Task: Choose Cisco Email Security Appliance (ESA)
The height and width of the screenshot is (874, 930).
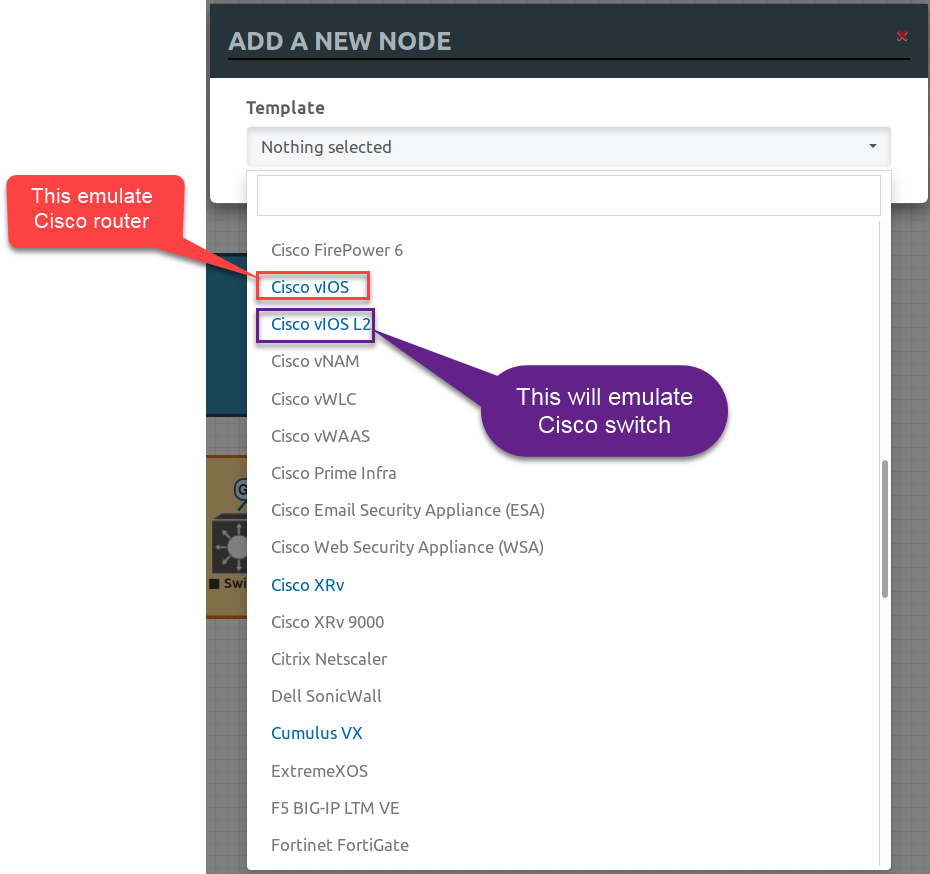Action: pyautogui.click(x=407, y=510)
